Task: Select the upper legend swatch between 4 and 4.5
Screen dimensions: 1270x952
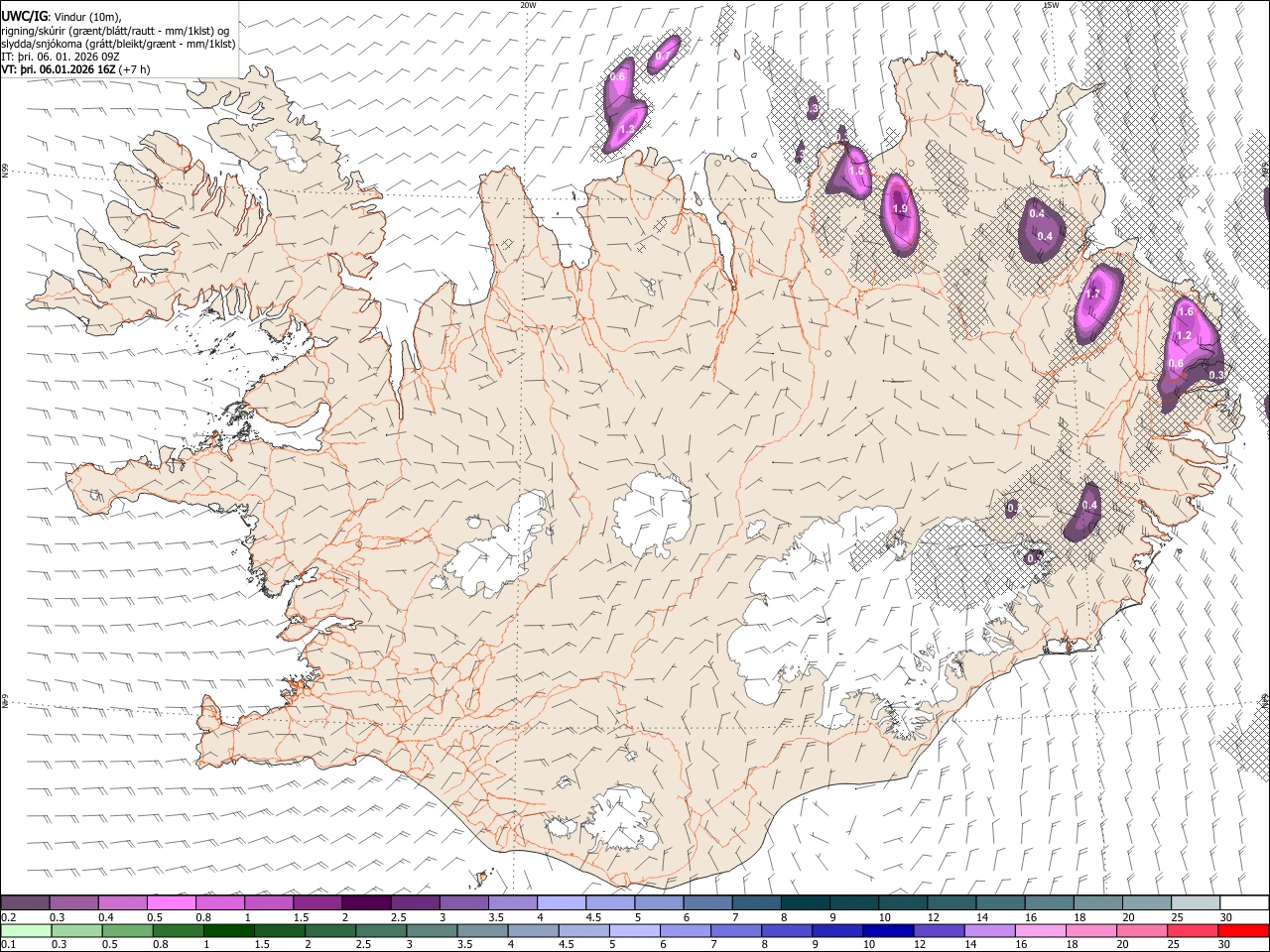Action: click(x=561, y=902)
